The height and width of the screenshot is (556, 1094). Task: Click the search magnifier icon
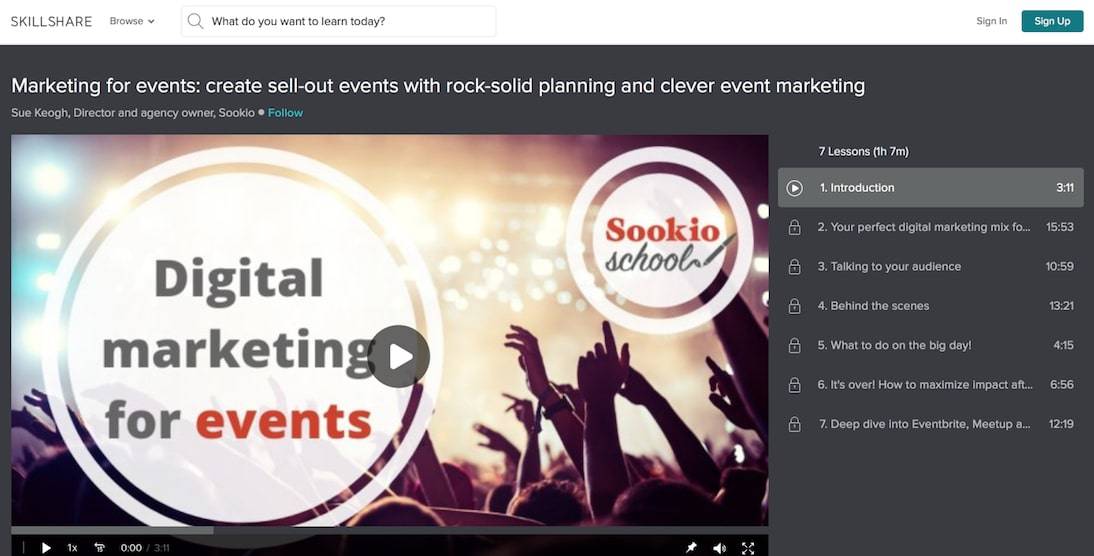[x=196, y=22]
